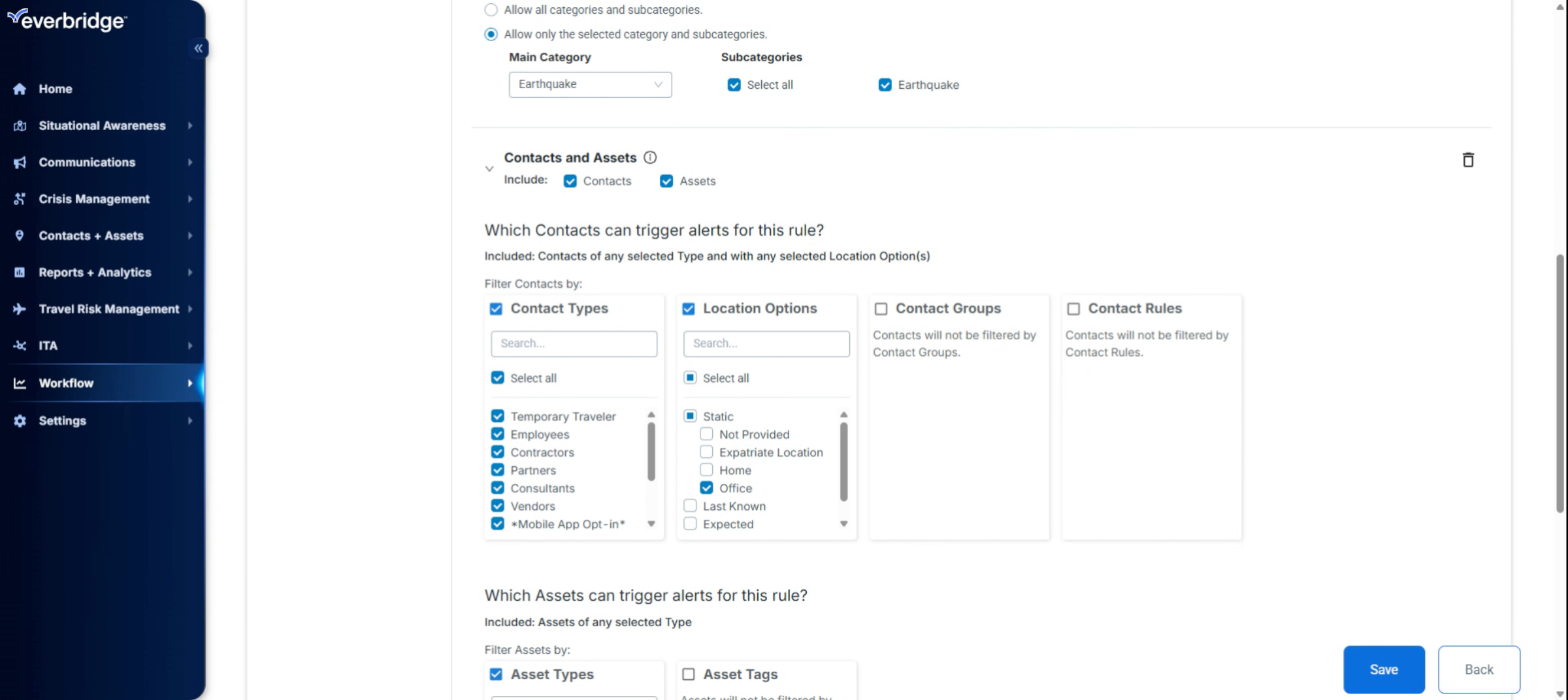Viewport: 1568px width, 700px height.
Task: Select the Allow all categories radio button
Action: [491, 9]
